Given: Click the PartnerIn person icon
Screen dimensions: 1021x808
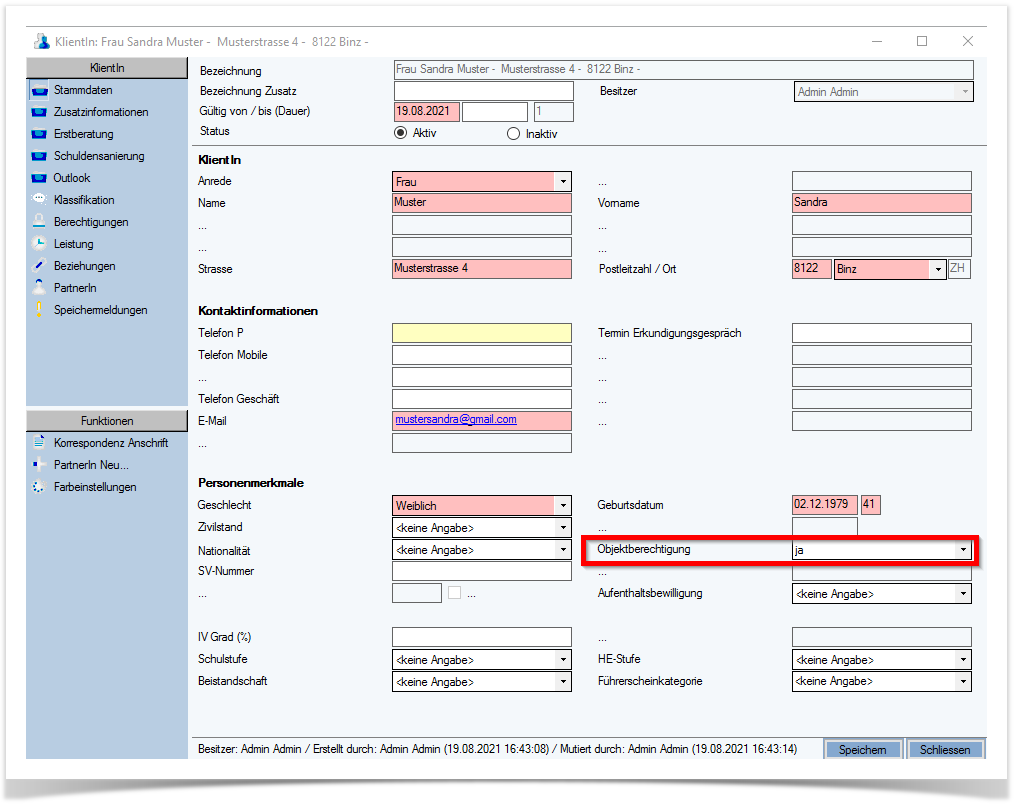Looking at the screenshot, I should tap(39, 287).
